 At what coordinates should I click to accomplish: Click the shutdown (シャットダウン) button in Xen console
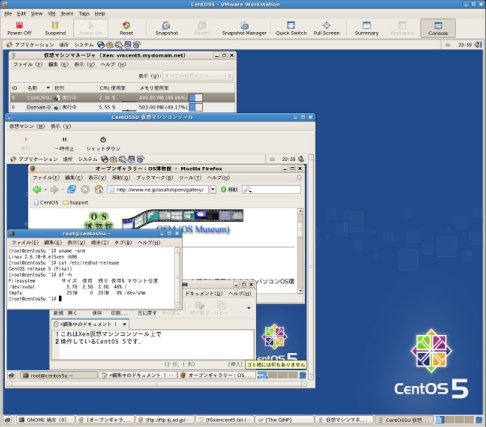point(103,143)
